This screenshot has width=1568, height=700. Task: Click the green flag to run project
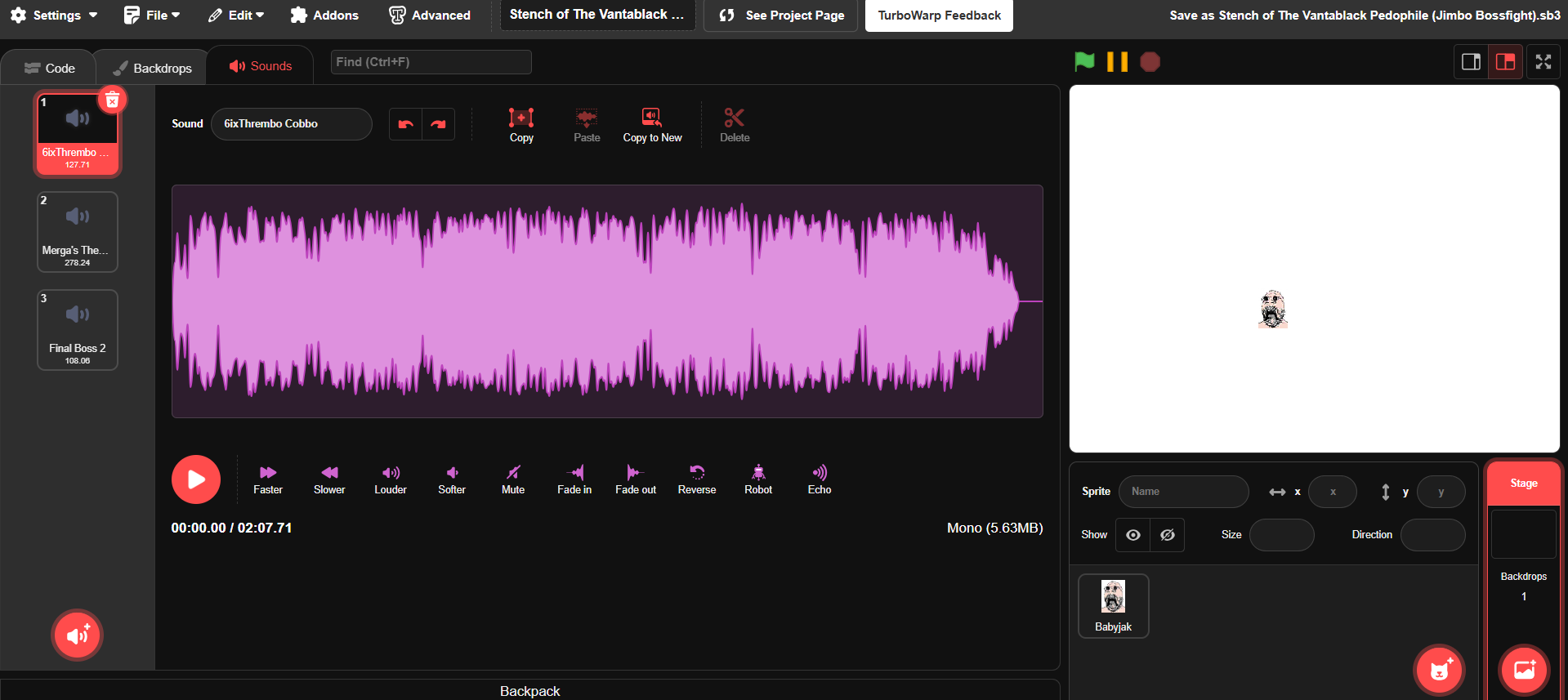1084,62
